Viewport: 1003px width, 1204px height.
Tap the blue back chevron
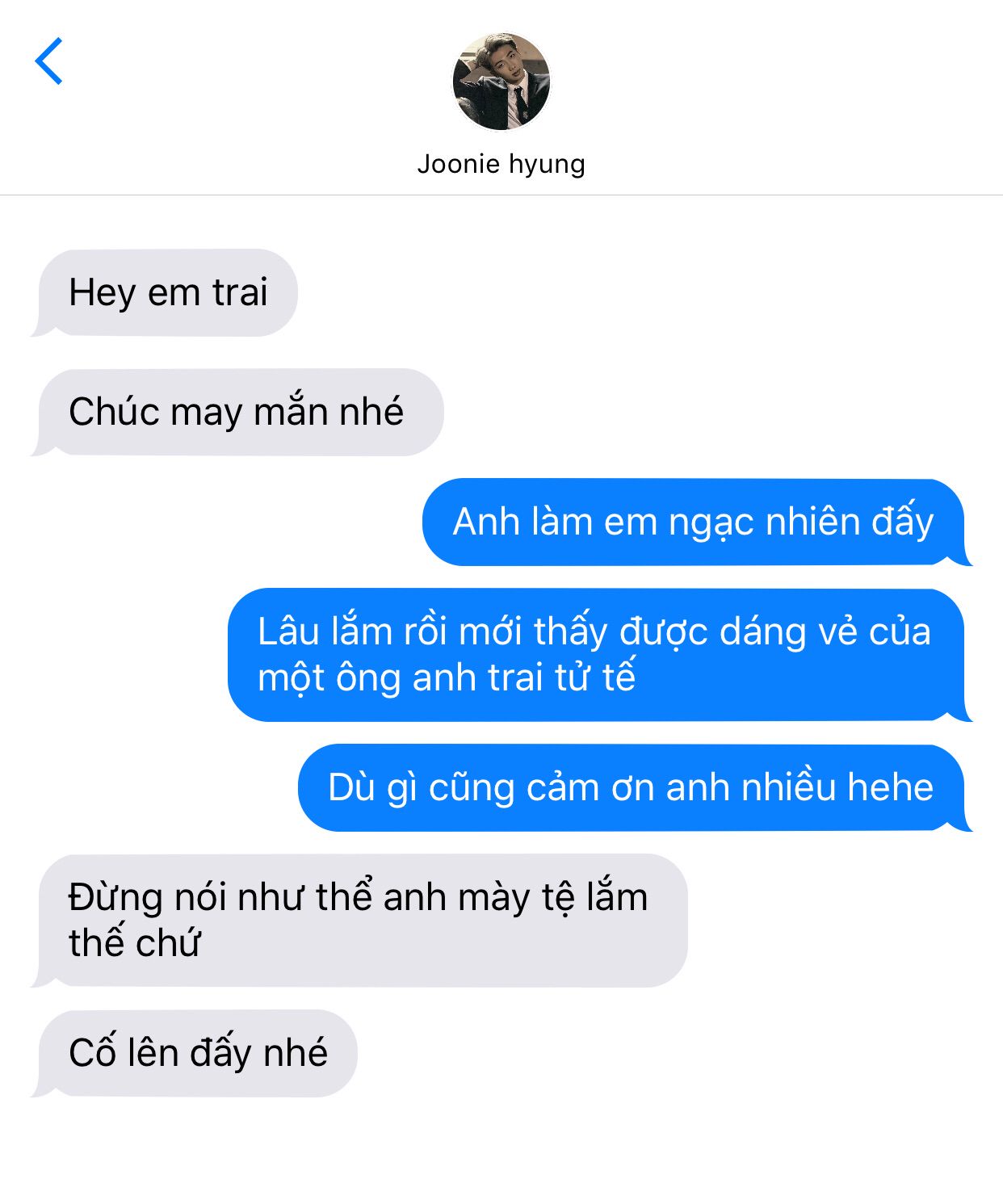click(49, 61)
